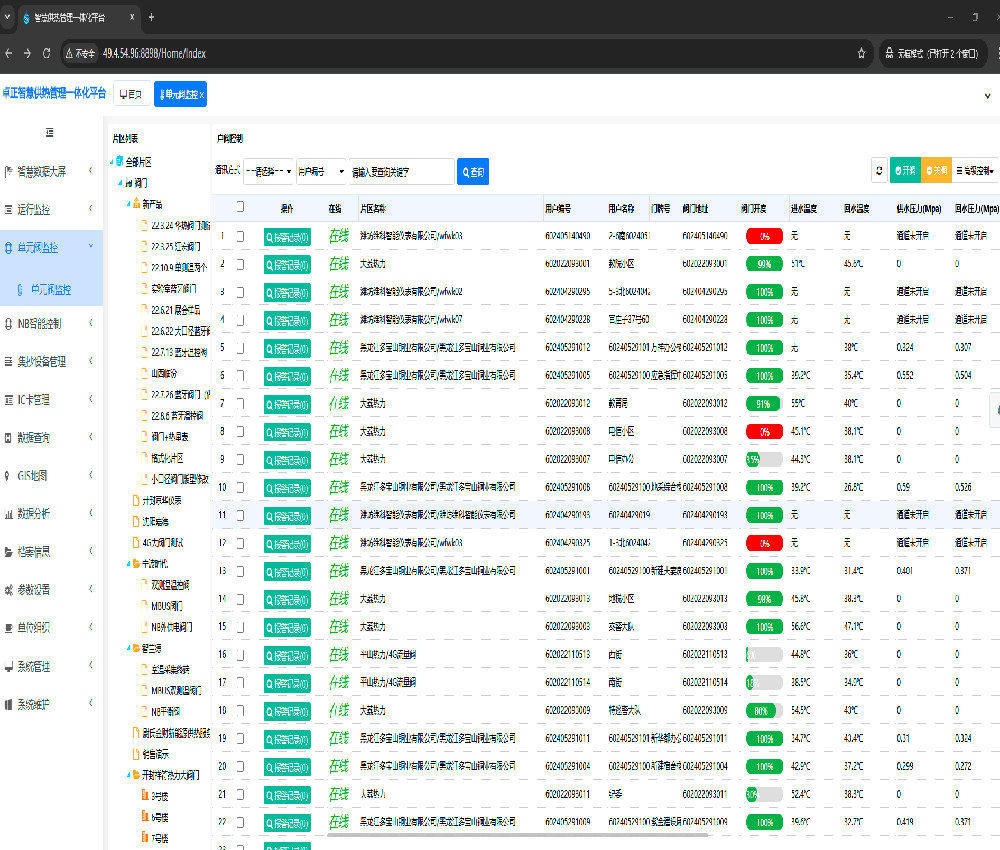The width and height of the screenshot is (1000, 850).
Task: Expand the page tabs dropdown chevron at right
Action: point(987,96)
